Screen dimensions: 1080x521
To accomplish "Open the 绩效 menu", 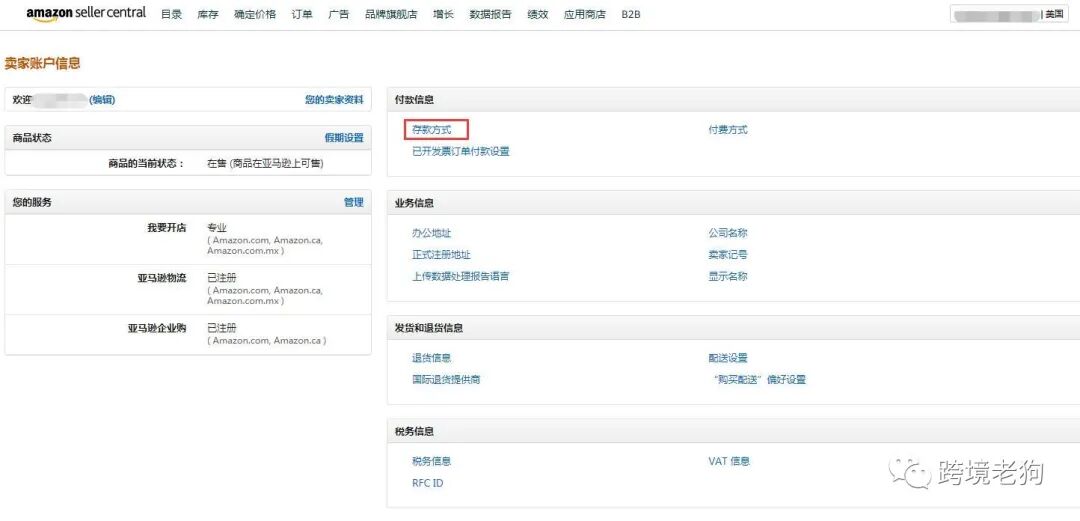I will click(538, 14).
